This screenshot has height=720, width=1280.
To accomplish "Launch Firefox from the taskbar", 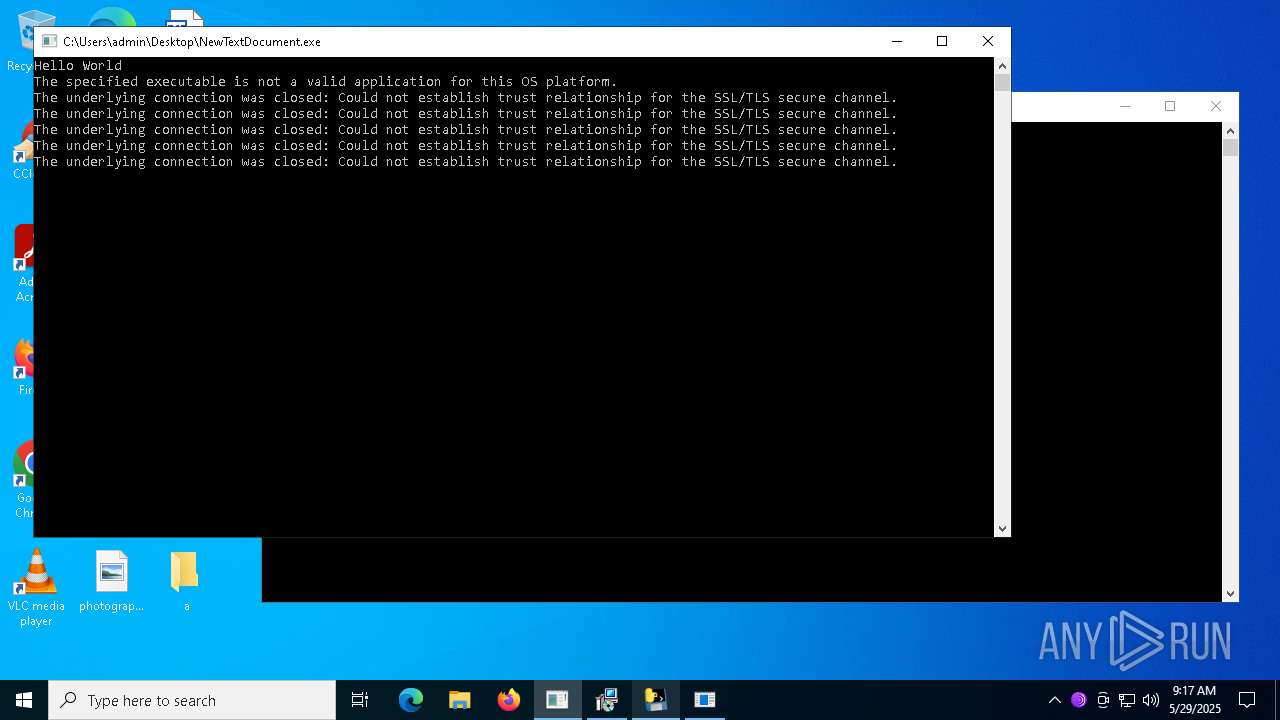I will [509, 700].
